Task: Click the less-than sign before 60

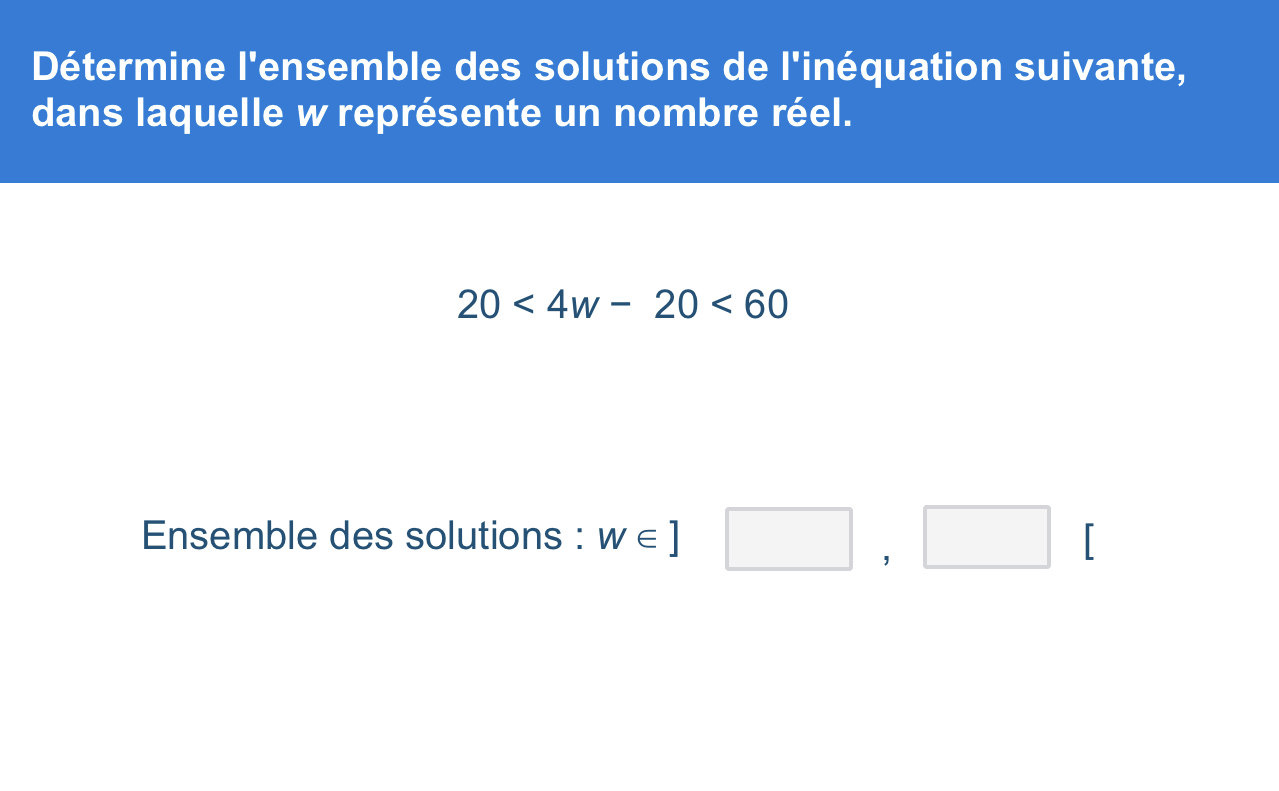Action: (721, 305)
